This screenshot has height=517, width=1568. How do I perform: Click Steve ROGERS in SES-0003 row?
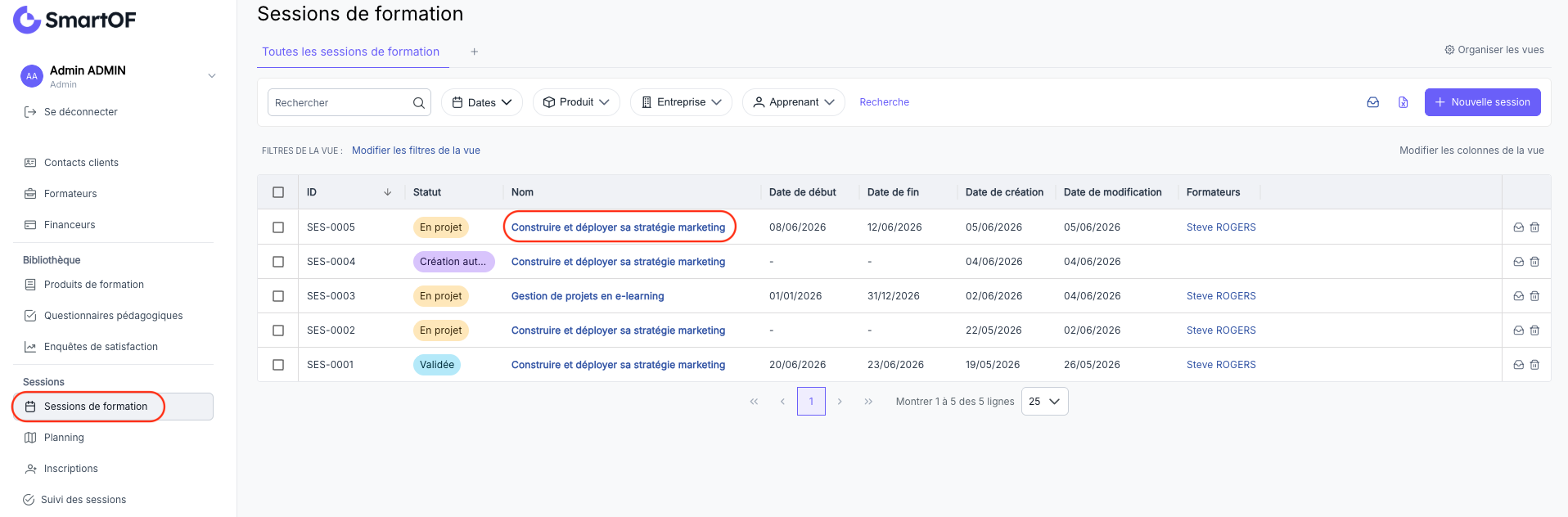[x=1221, y=296]
